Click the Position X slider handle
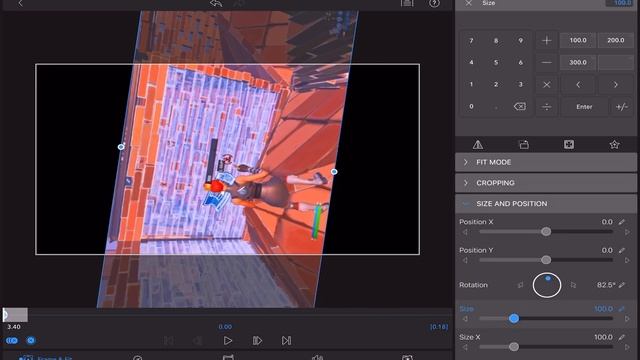The width and height of the screenshot is (640, 360). point(546,232)
